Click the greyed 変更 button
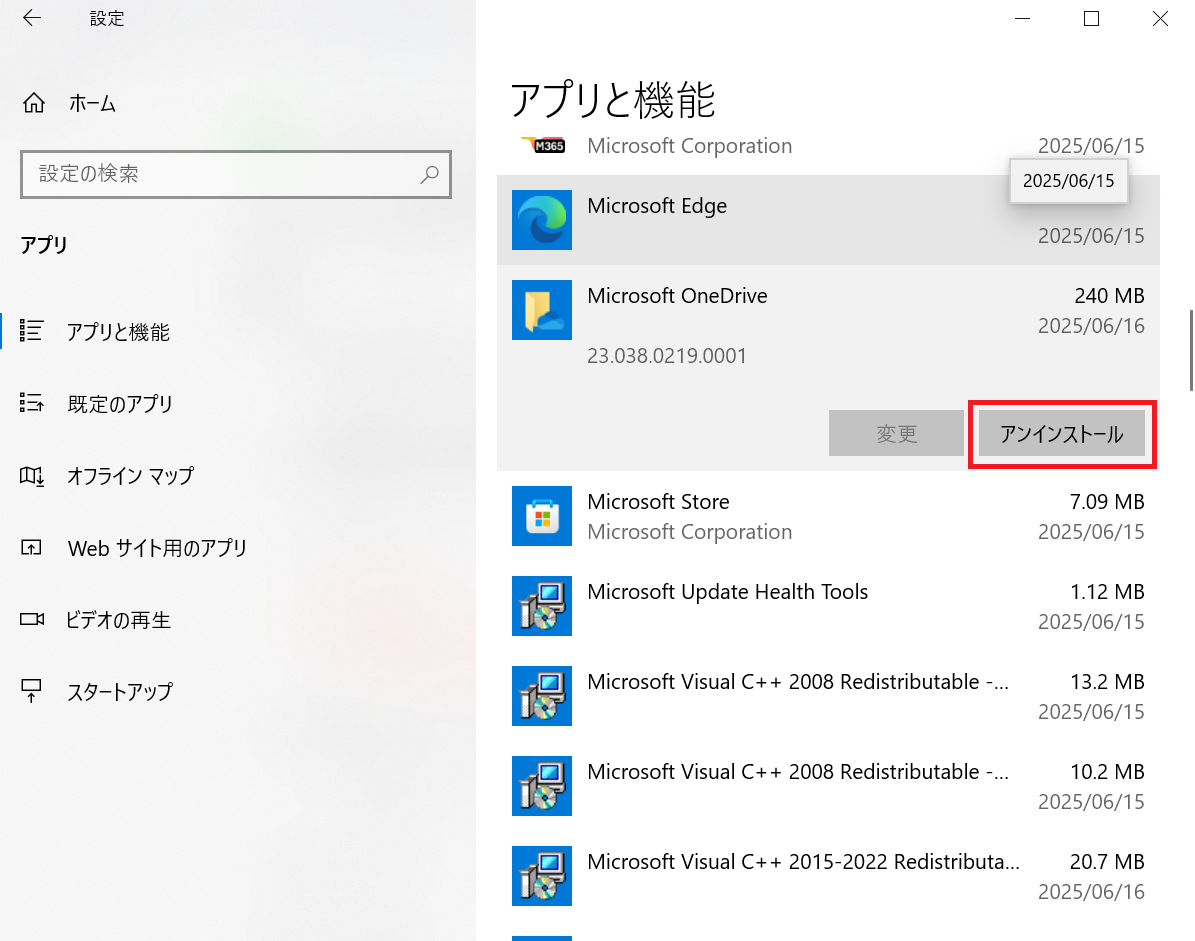 tap(896, 434)
